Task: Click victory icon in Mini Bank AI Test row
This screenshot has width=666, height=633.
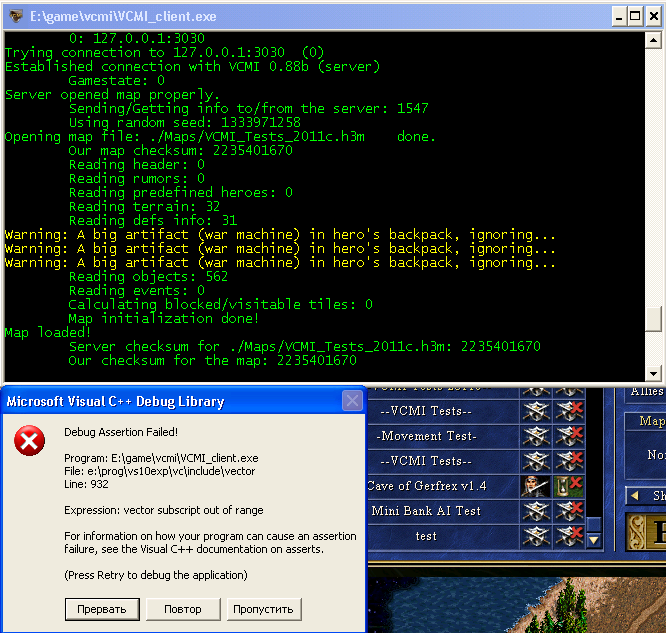Action: coord(537,511)
